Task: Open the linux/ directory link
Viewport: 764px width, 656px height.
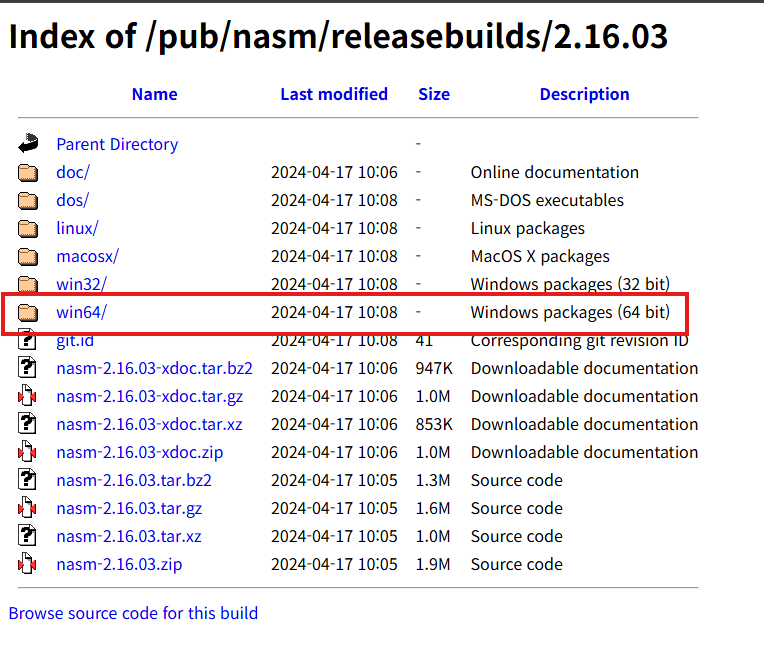Action: tap(77, 228)
